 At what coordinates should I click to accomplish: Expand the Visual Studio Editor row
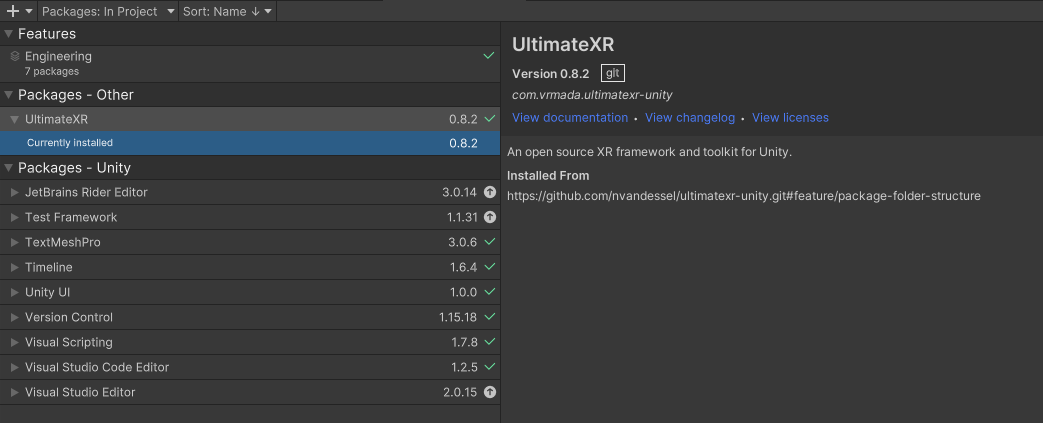(15, 392)
